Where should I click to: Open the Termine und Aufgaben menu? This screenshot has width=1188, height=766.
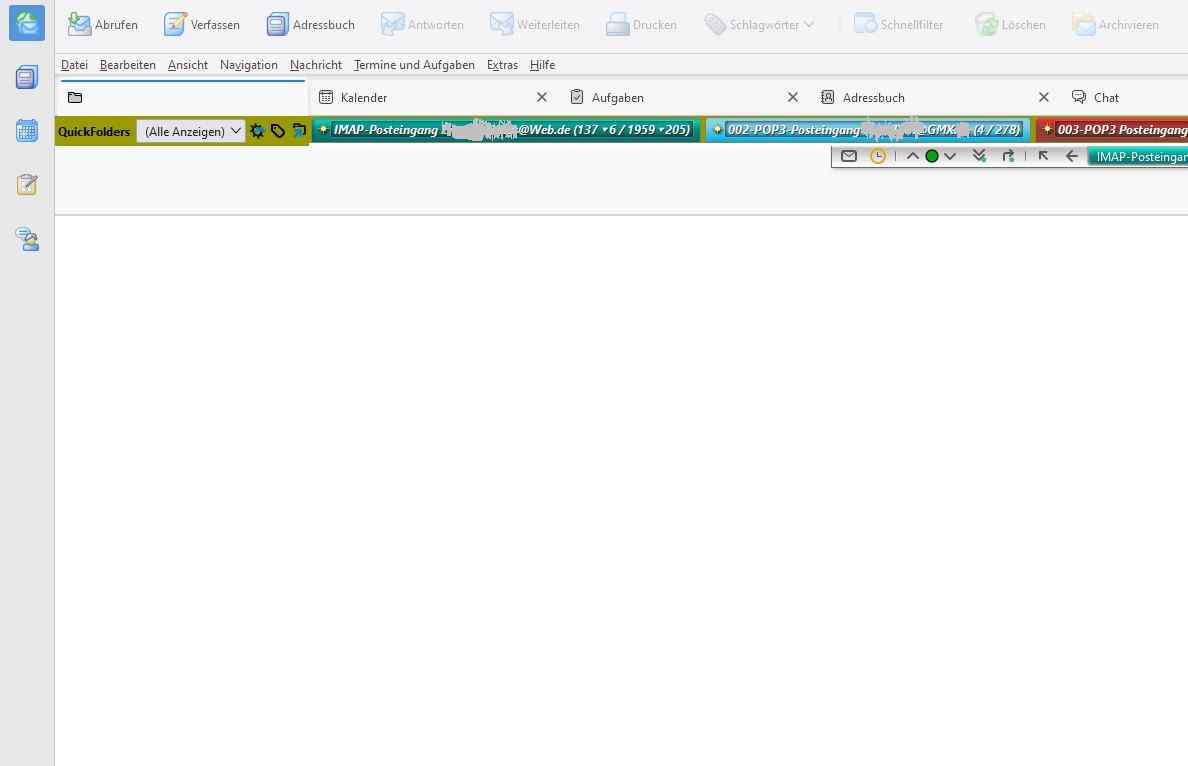point(414,65)
